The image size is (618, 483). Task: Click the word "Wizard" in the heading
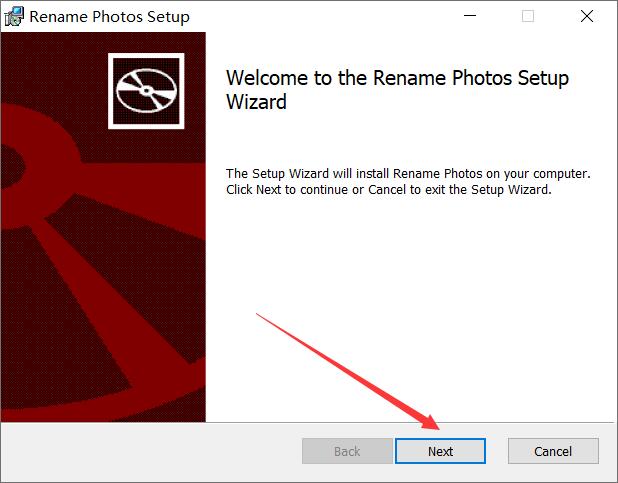click(x=256, y=102)
